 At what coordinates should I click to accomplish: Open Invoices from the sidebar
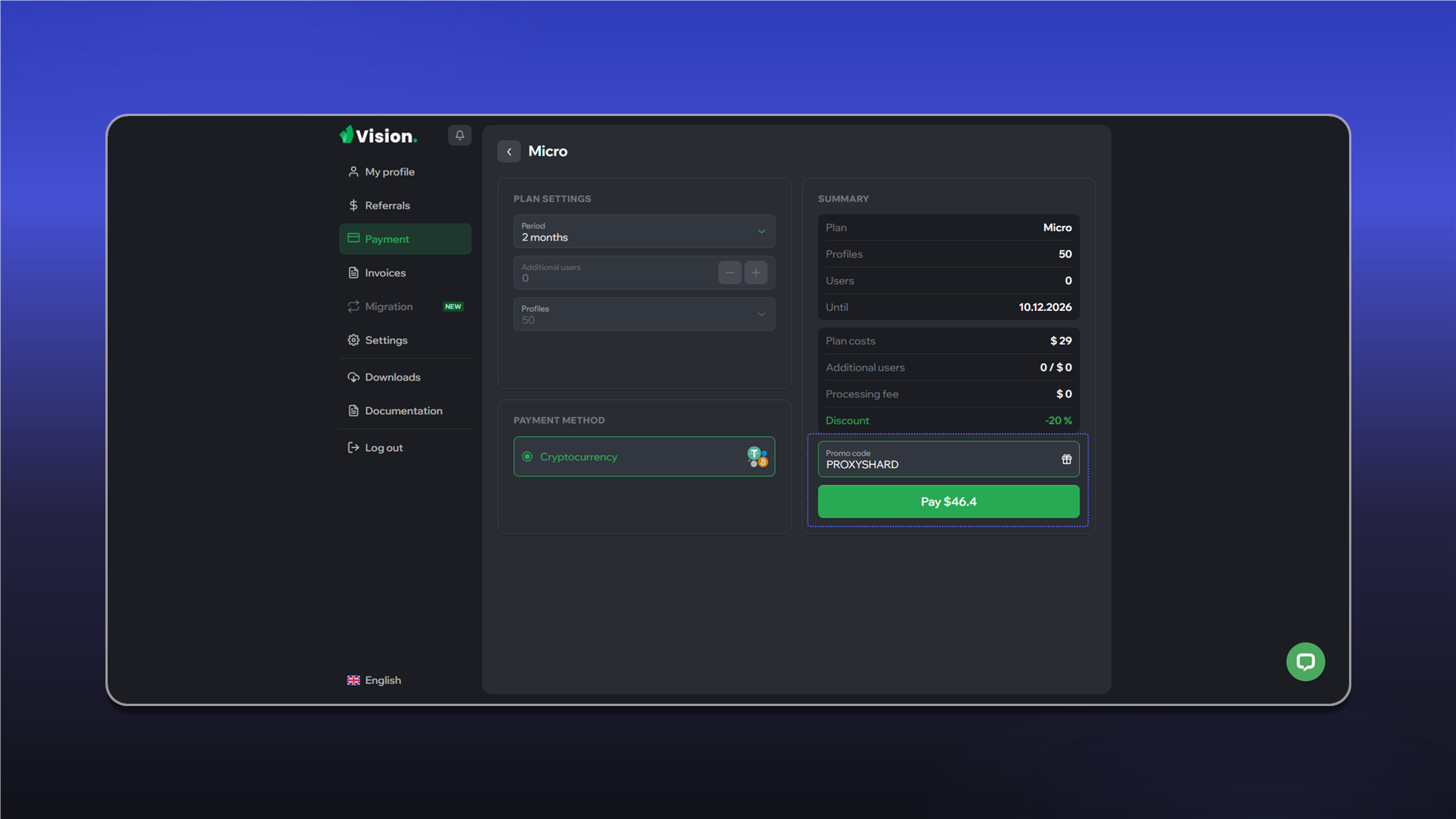tap(405, 273)
